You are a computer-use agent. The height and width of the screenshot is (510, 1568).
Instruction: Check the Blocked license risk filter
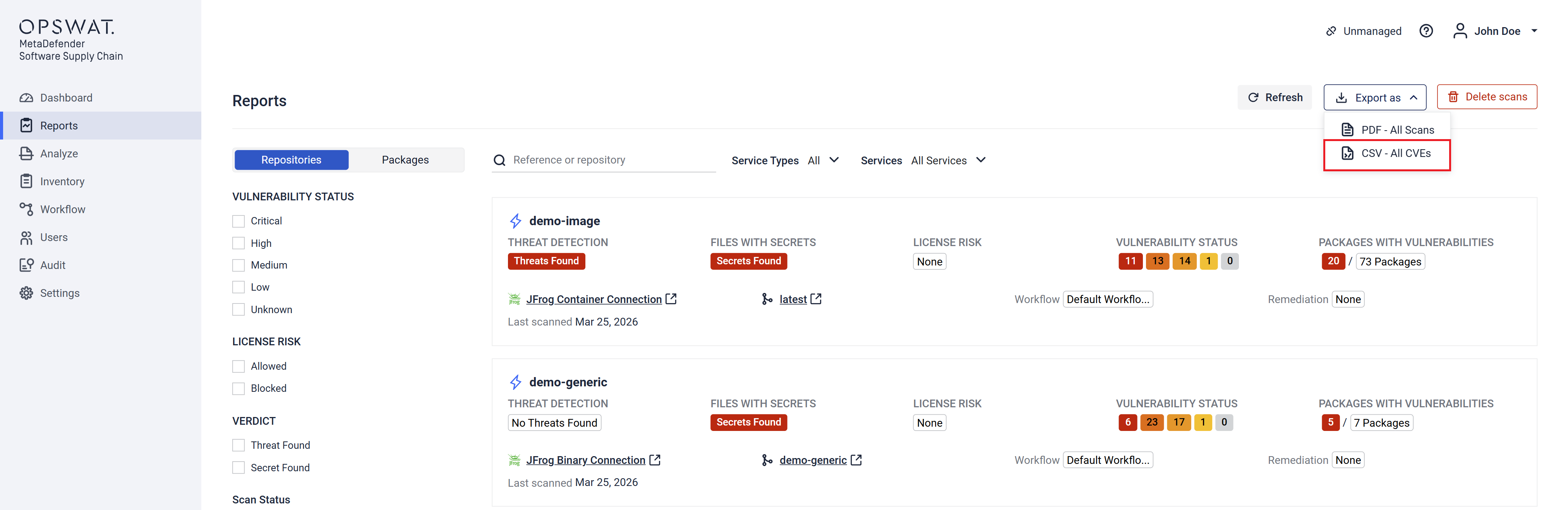238,389
